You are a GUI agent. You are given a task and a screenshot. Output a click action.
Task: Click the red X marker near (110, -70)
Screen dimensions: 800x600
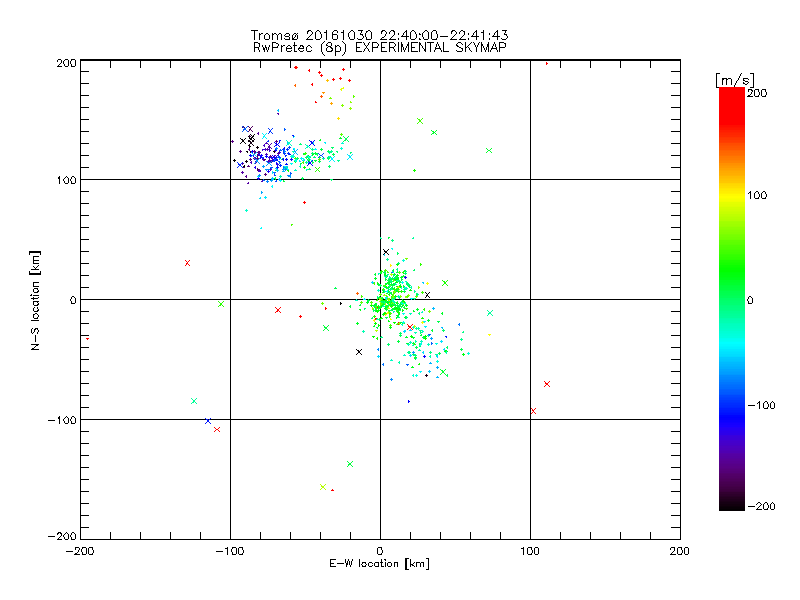(547, 384)
